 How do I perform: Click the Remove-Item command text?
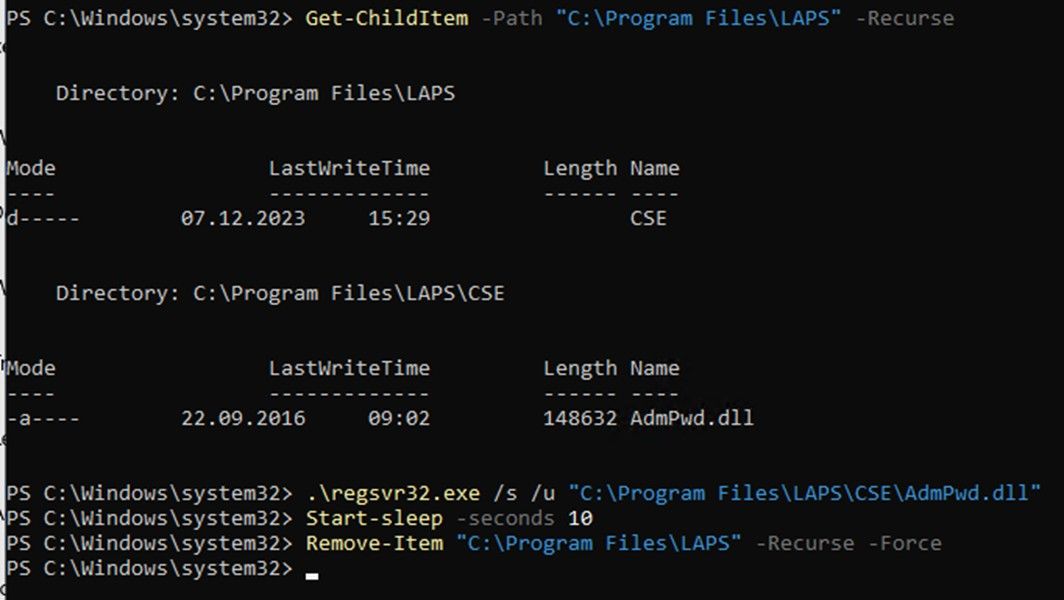[x=374, y=543]
